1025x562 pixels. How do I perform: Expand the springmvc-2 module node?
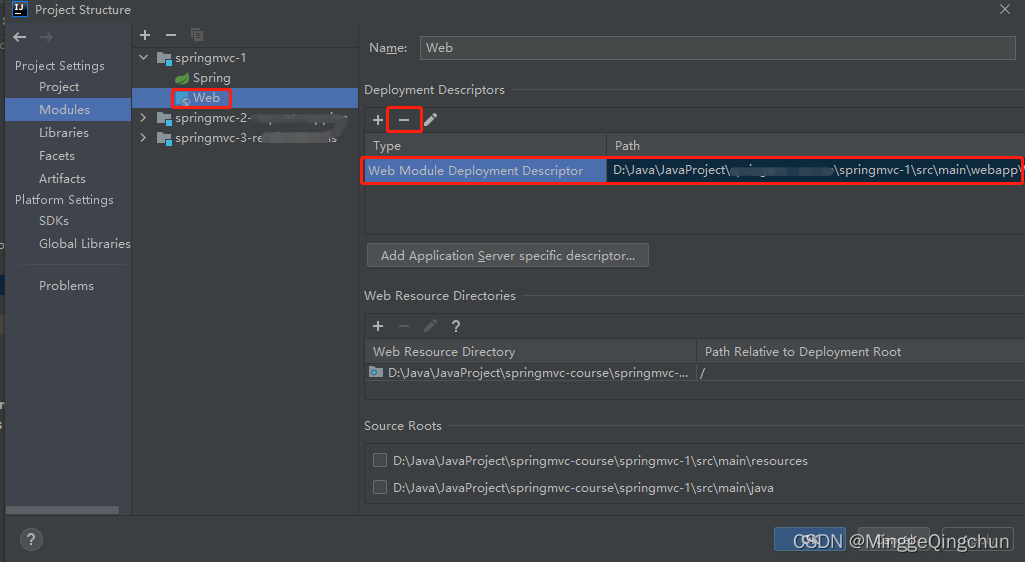click(x=144, y=118)
